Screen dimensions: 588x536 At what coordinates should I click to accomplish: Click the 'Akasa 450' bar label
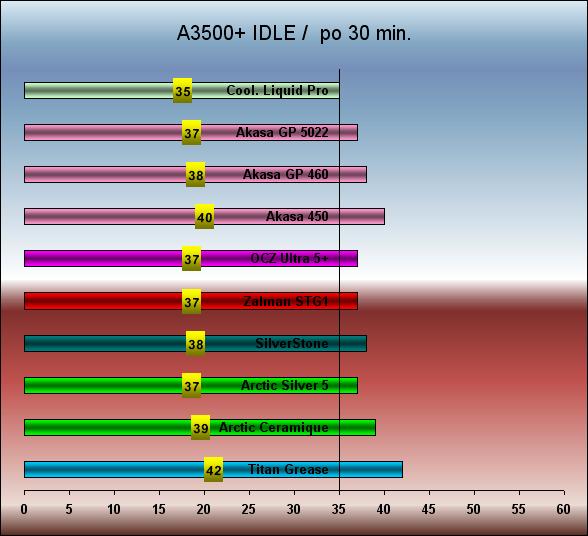click(x=297, y=216)
